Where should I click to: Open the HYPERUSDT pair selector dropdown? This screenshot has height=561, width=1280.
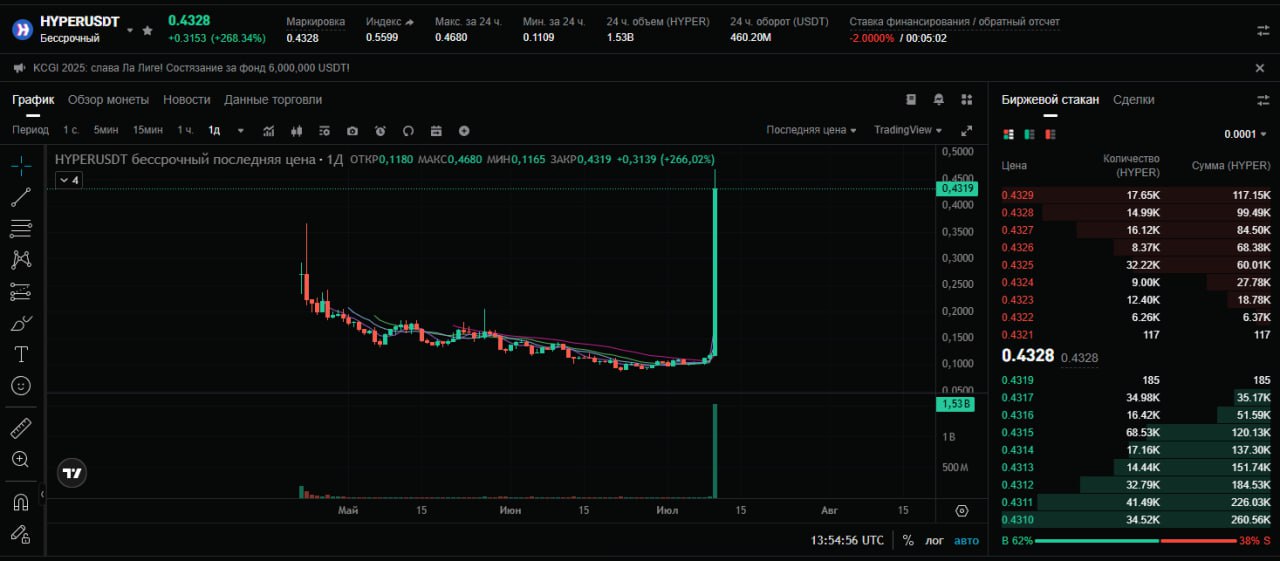130,31
